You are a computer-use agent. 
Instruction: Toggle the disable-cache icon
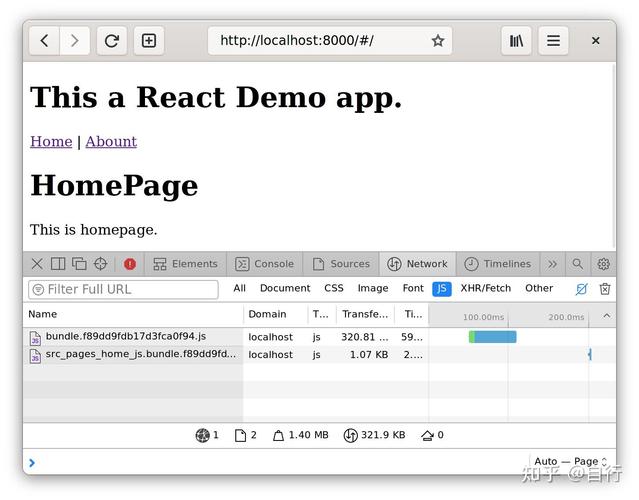click(582, 289)
